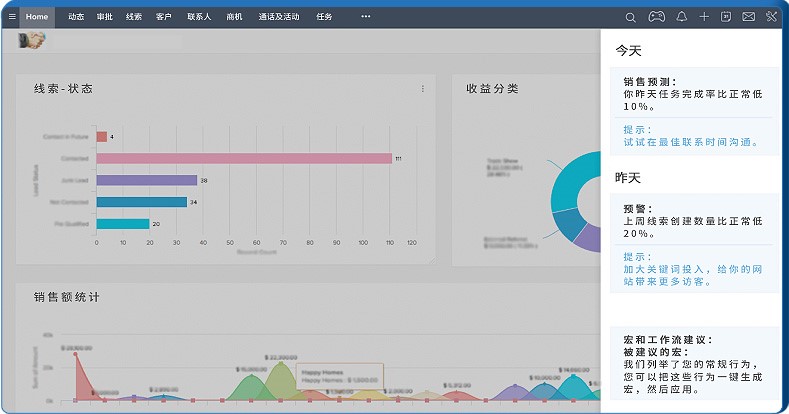Select the Home tab

point(37,17)
